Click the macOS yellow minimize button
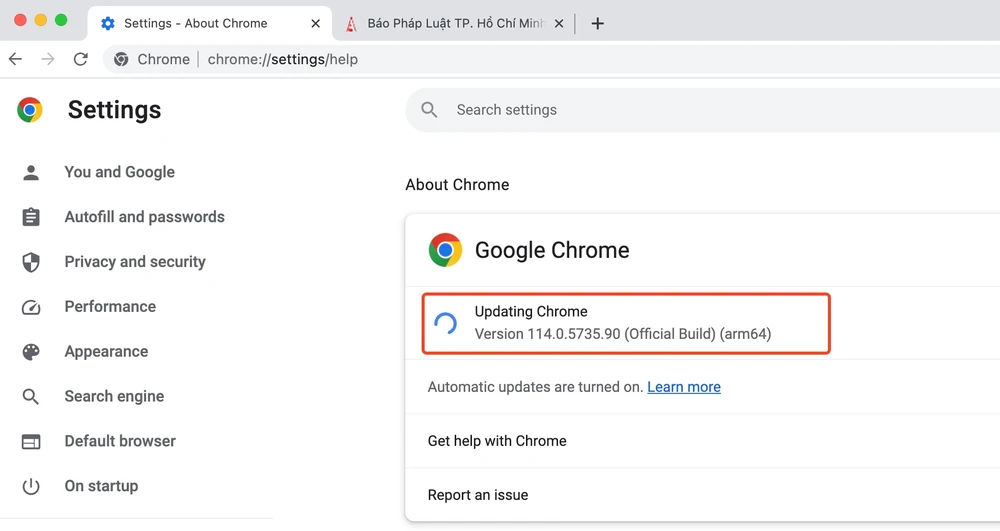 (x=41, y=20)
